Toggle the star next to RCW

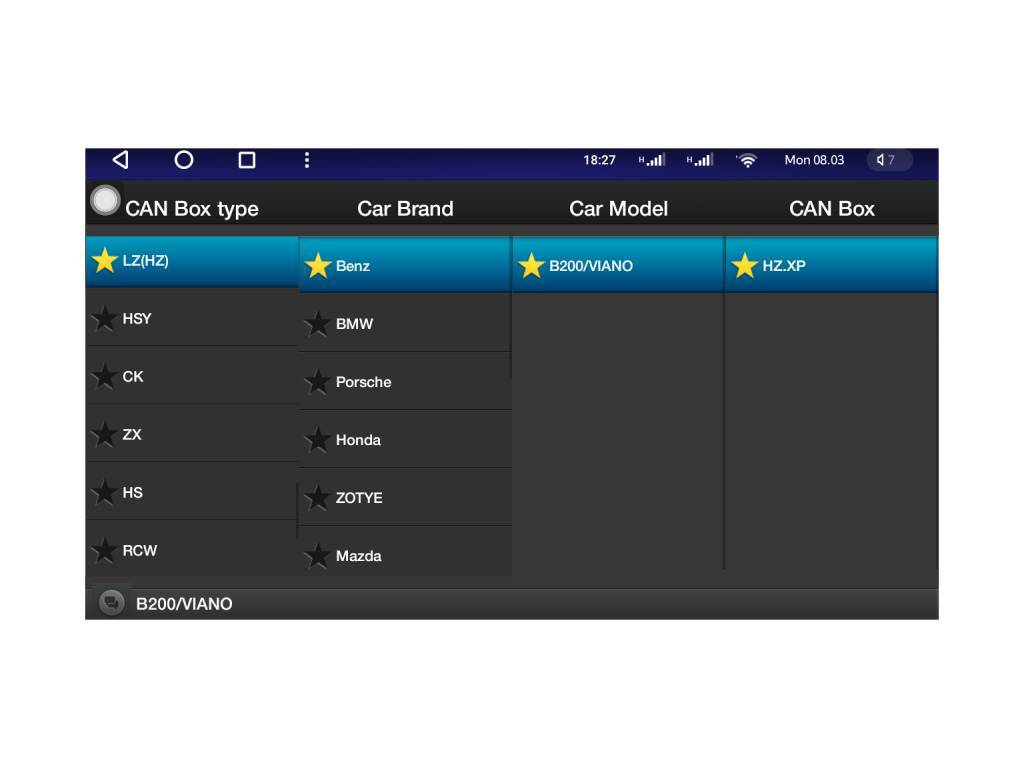click(x=104, y=551)
